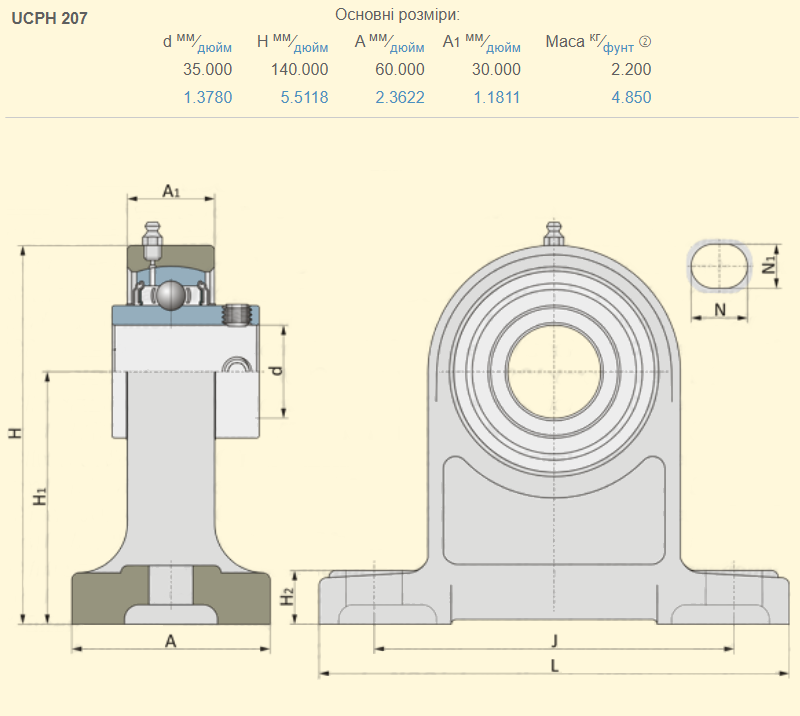Click the H2 base thickness dimension label
The image size is (800, 716).
pyautogui.click(x=287, y=596)
